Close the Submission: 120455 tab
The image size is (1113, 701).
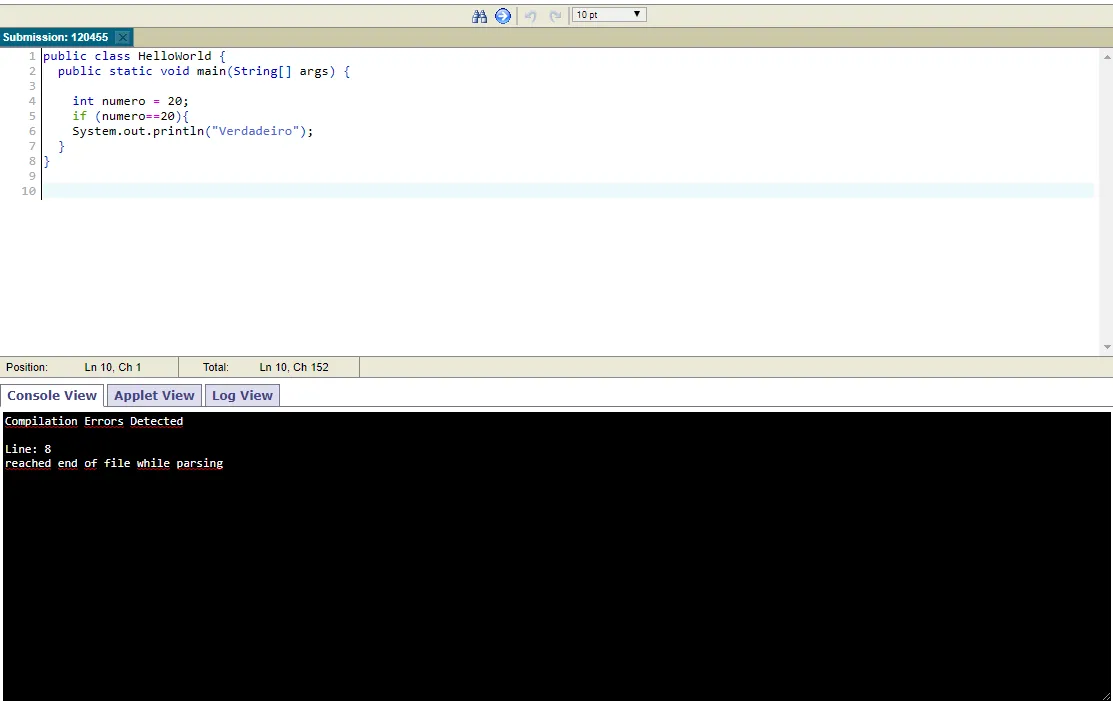[x=123, y=38]
